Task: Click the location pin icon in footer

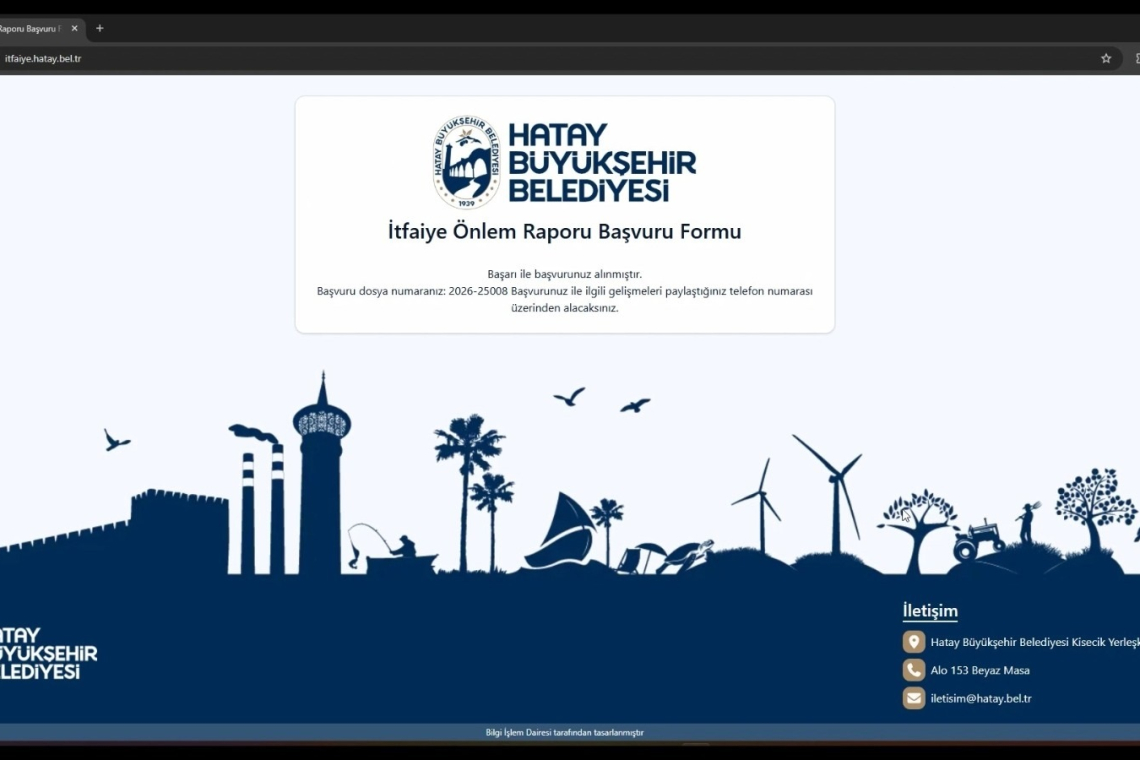Action: click(914, 642)
